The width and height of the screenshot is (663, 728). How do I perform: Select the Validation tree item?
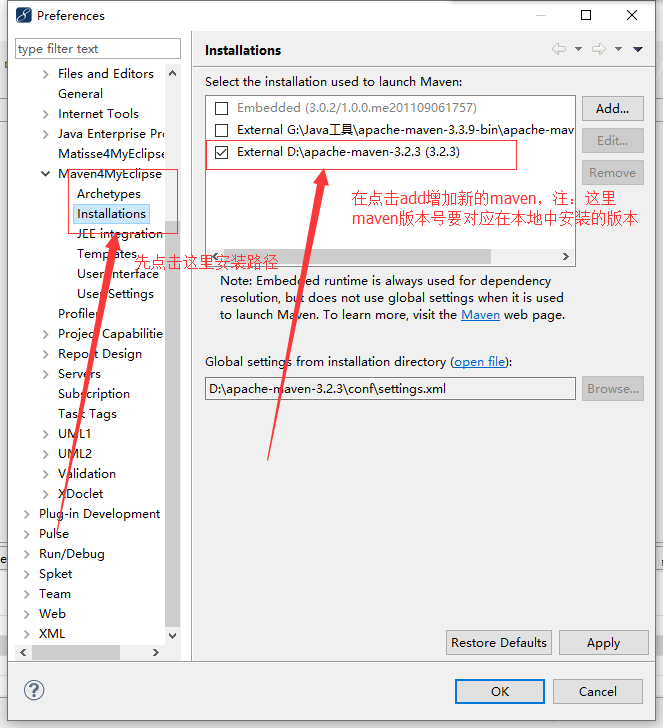tap(87, 474)
